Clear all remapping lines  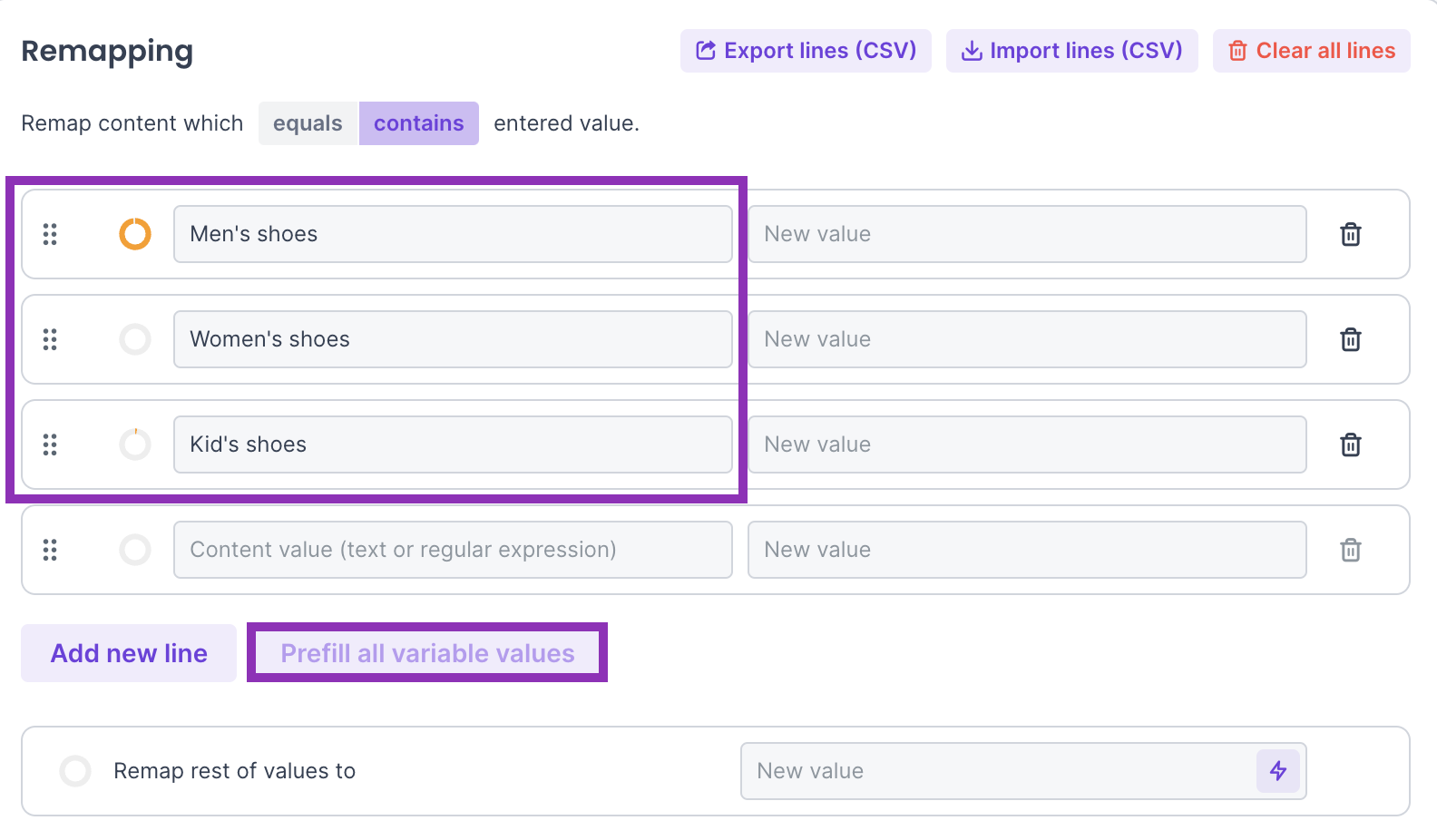tap(1311, 51)
